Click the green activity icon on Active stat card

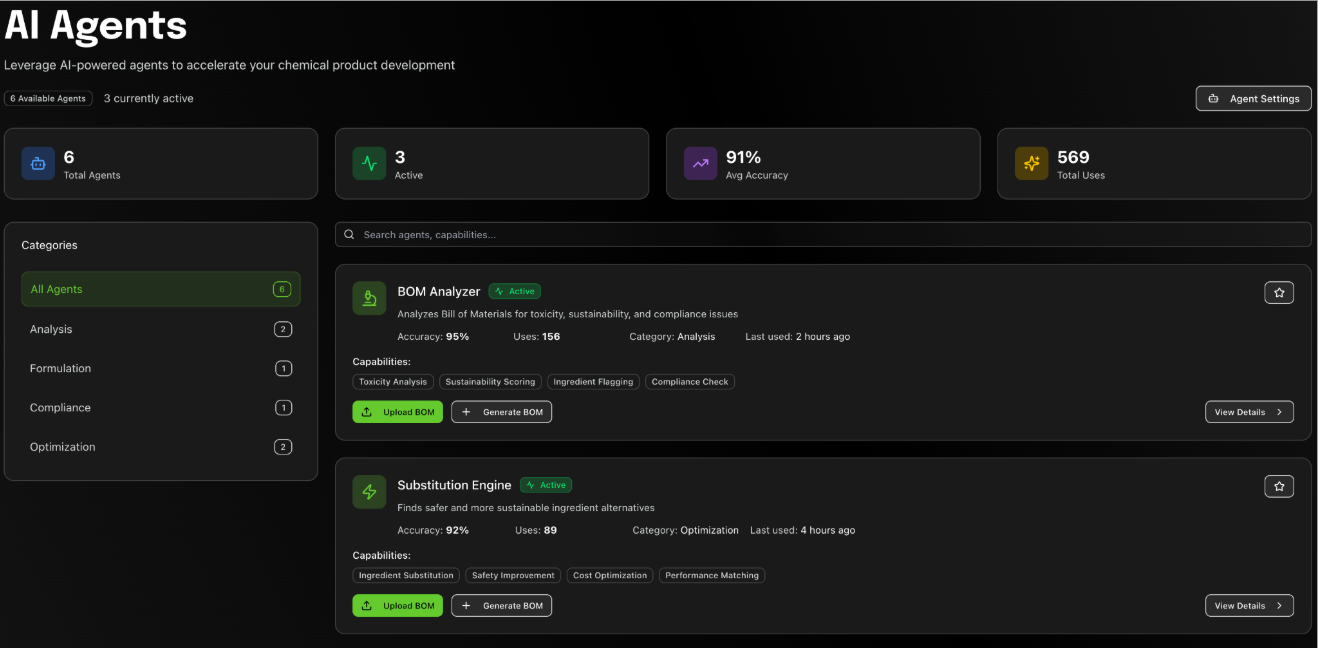click(369, 163)
